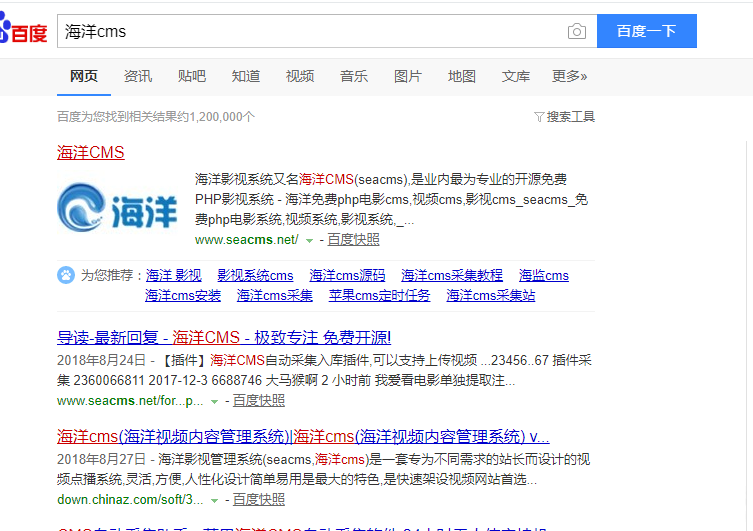Open recommended link 苹果cms定时任务
Screen dimensions: 753x531
coord(379,295)
